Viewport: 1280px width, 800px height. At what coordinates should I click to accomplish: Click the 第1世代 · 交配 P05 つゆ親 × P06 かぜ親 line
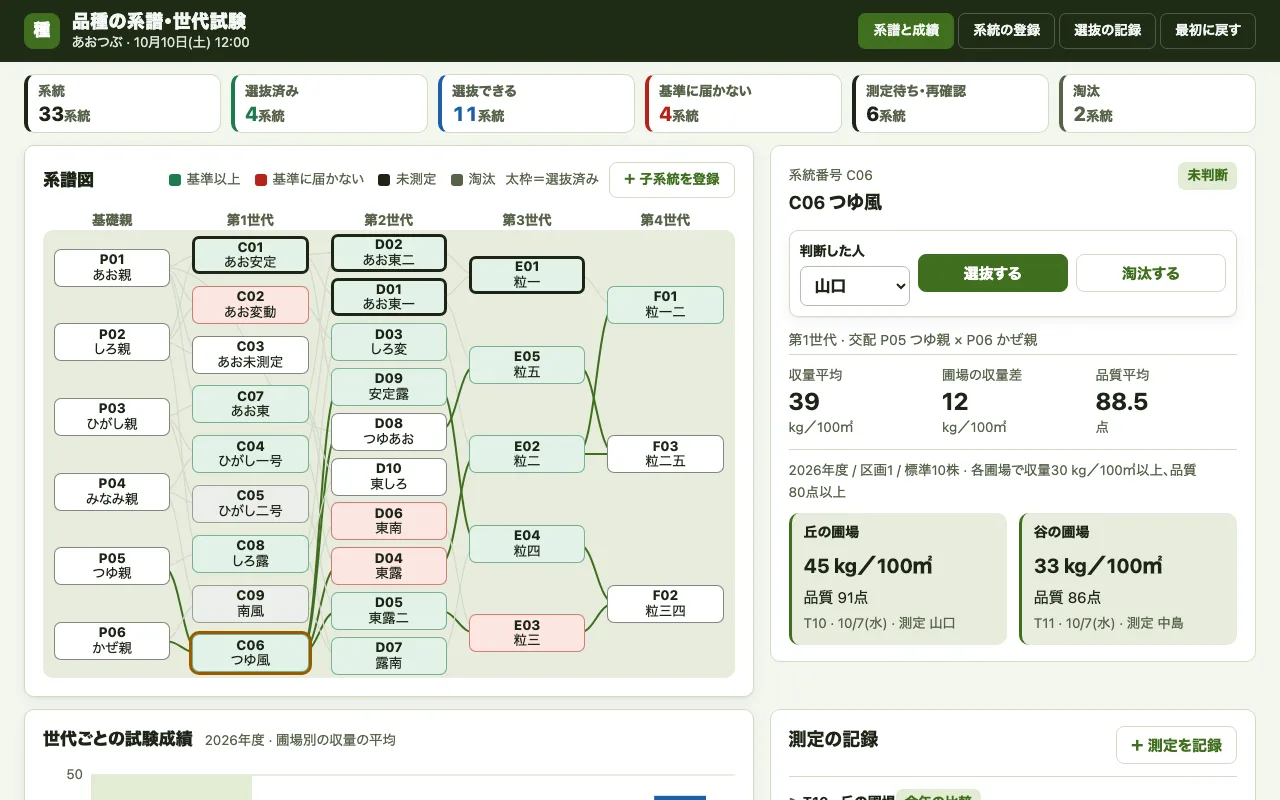913,340
